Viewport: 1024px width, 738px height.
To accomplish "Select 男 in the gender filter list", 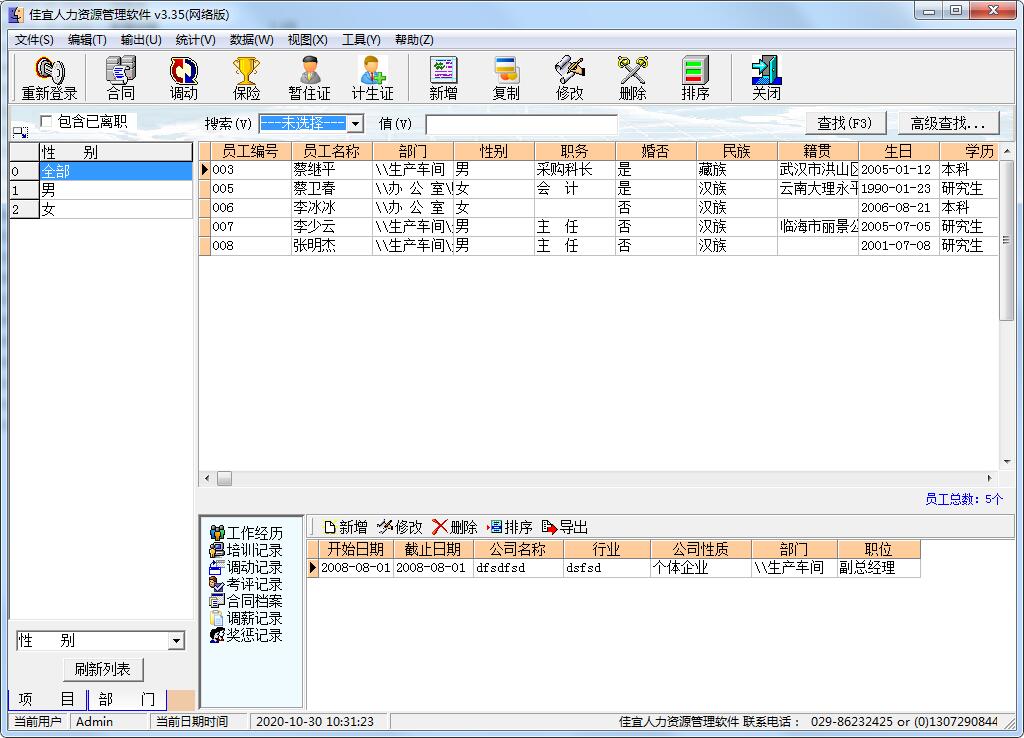I will point(116,190).
